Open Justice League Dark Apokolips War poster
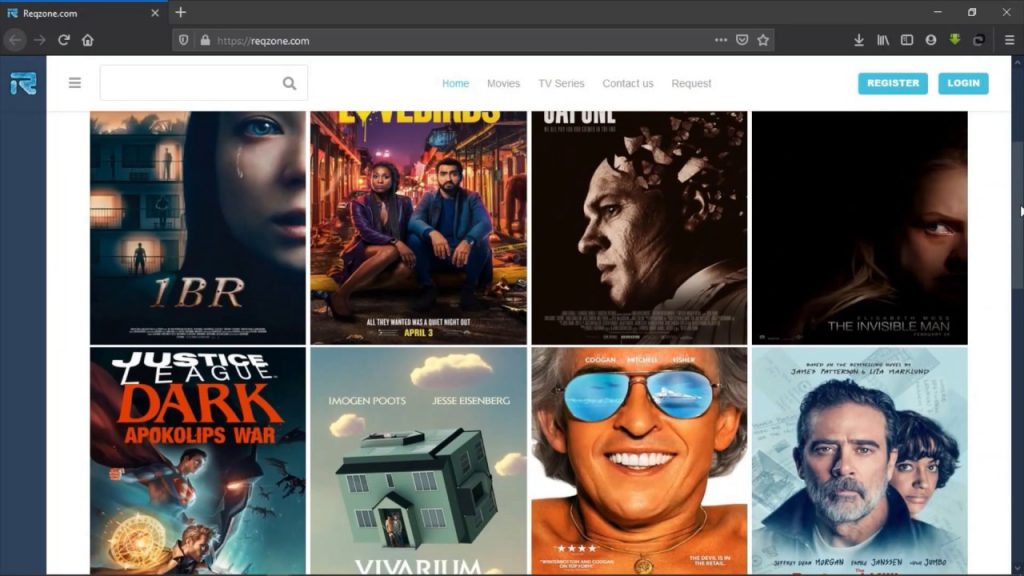This screenshot has width=1024, height=576. pos(198,460)
